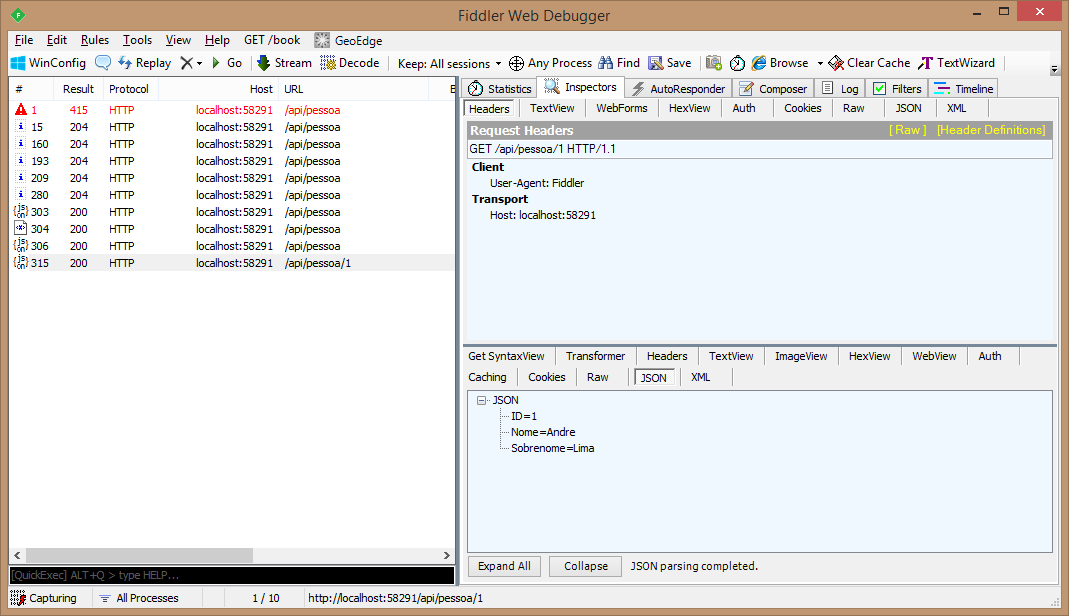Click the Fiddler app icon in title bar
This screenshot has width=1069, height=616.
pyautogui.click(x=18, y=15)
